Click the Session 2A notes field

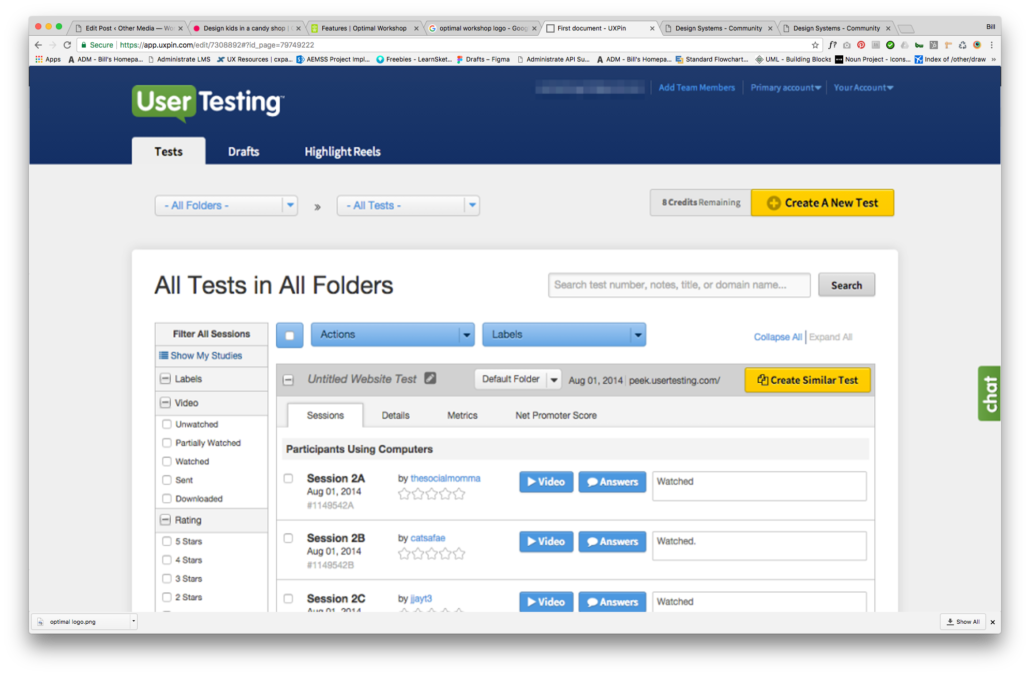759,487
